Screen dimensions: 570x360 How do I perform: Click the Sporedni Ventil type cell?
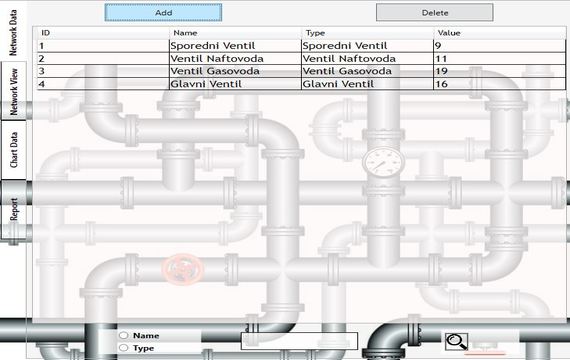pos(368,46)
